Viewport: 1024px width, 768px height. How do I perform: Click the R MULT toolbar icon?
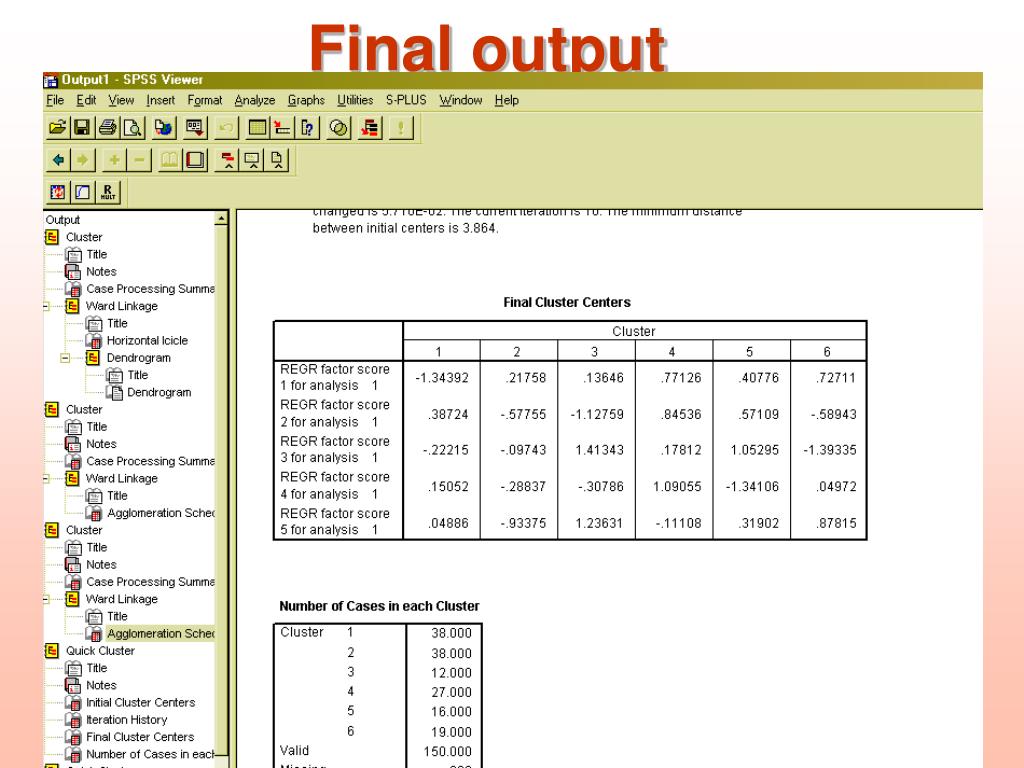[108, 192]
